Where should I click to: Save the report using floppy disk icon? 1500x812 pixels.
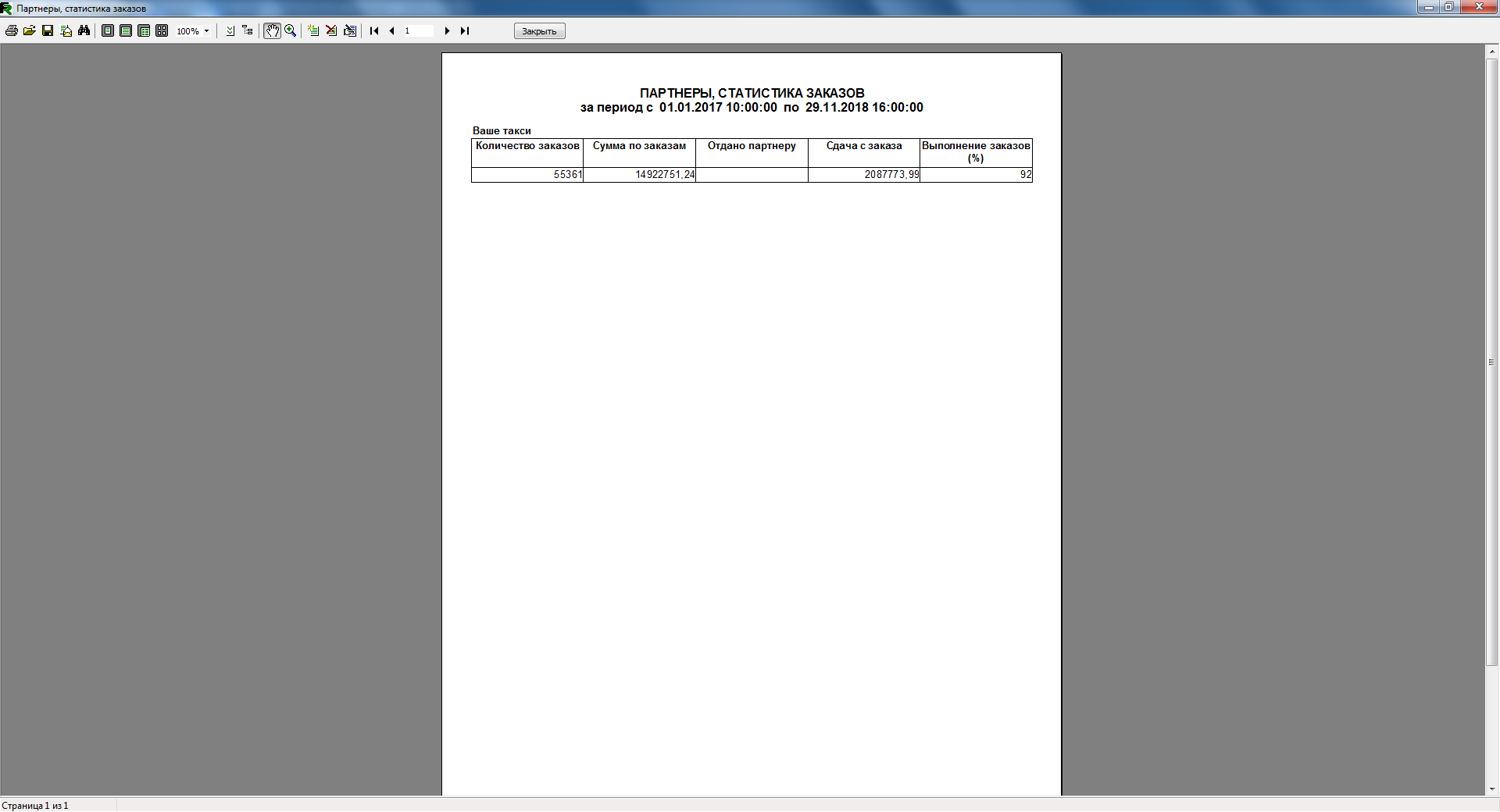[x=48, y=31]
